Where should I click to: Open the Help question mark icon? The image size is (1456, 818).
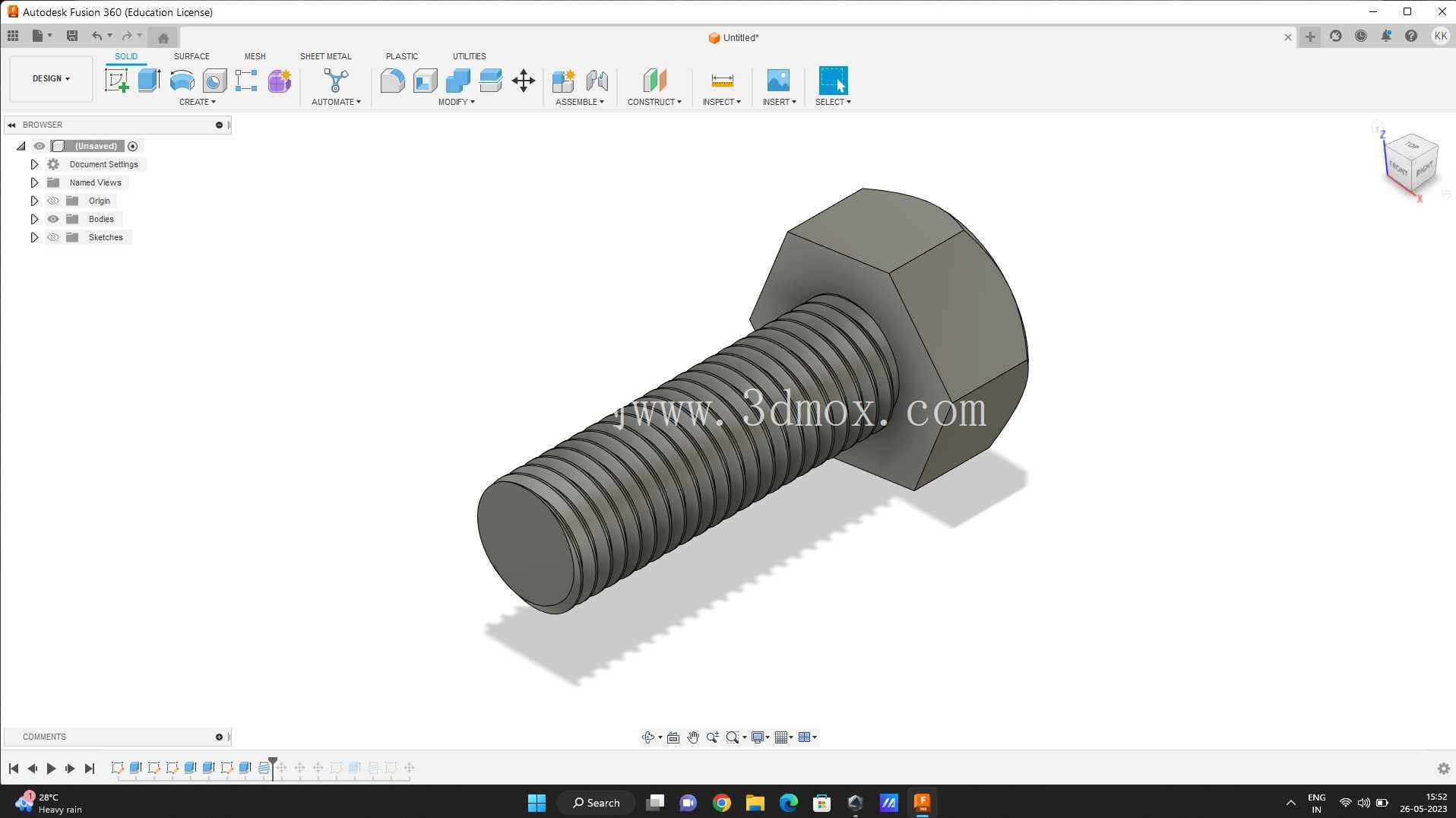[1411, 36]
